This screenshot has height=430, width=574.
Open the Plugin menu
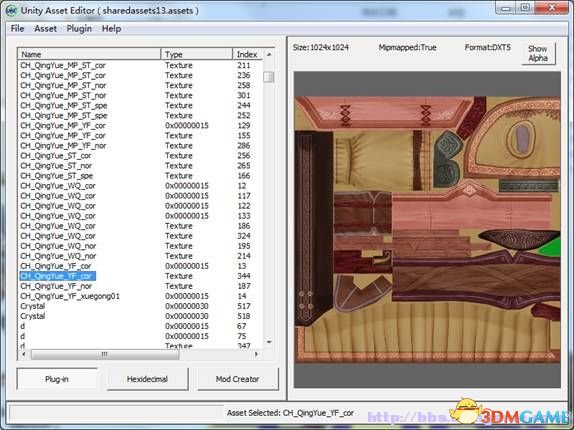tap(79, 29)
